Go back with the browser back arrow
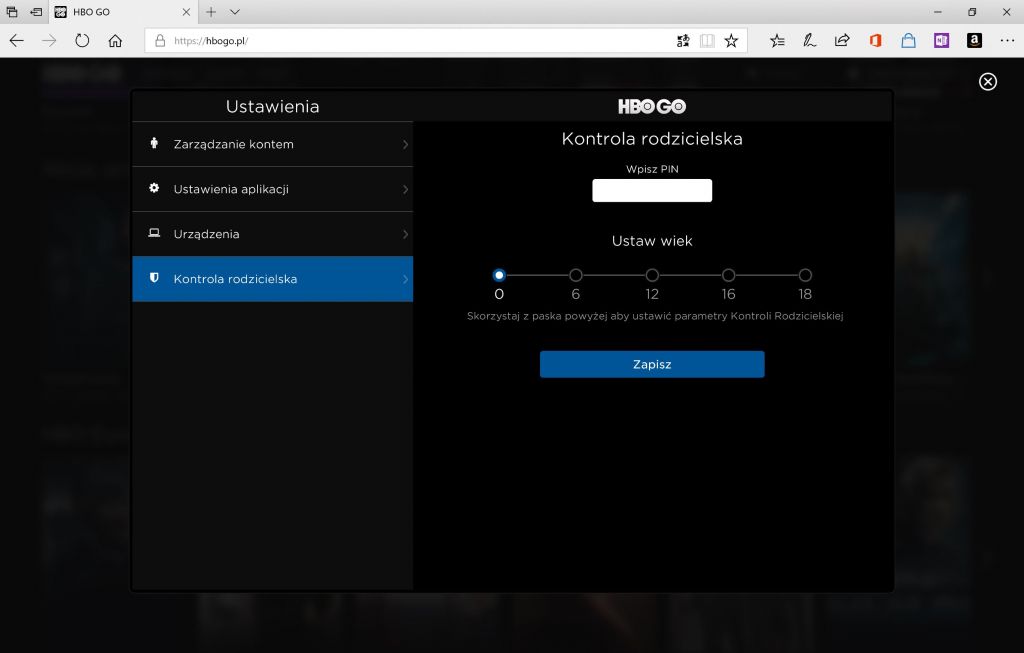This screenshot has width=1024, height=653. tap(16, 40)
